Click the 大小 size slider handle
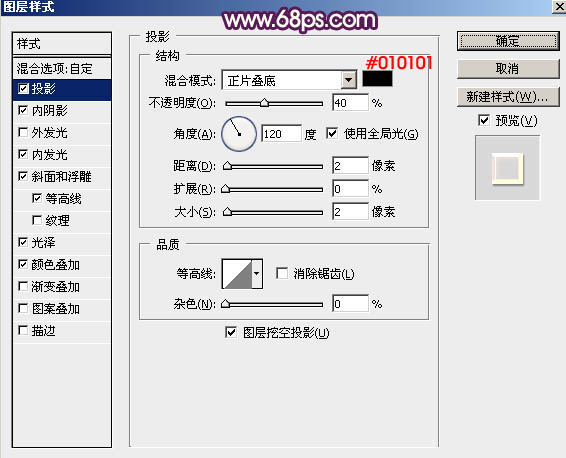Viewport: 566px width, 458px height. [x=227, y=211]
